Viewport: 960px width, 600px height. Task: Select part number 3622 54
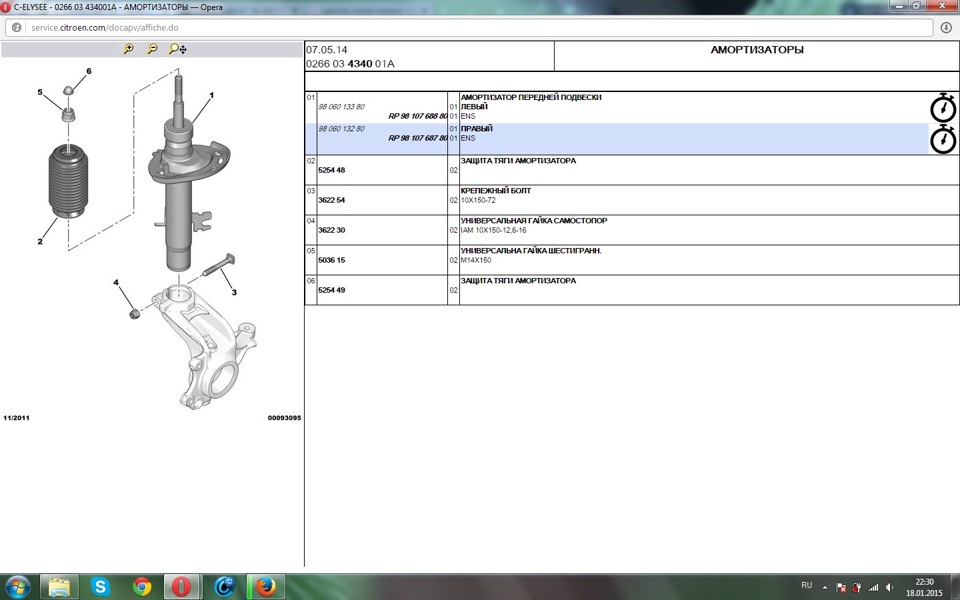point(331,200)
